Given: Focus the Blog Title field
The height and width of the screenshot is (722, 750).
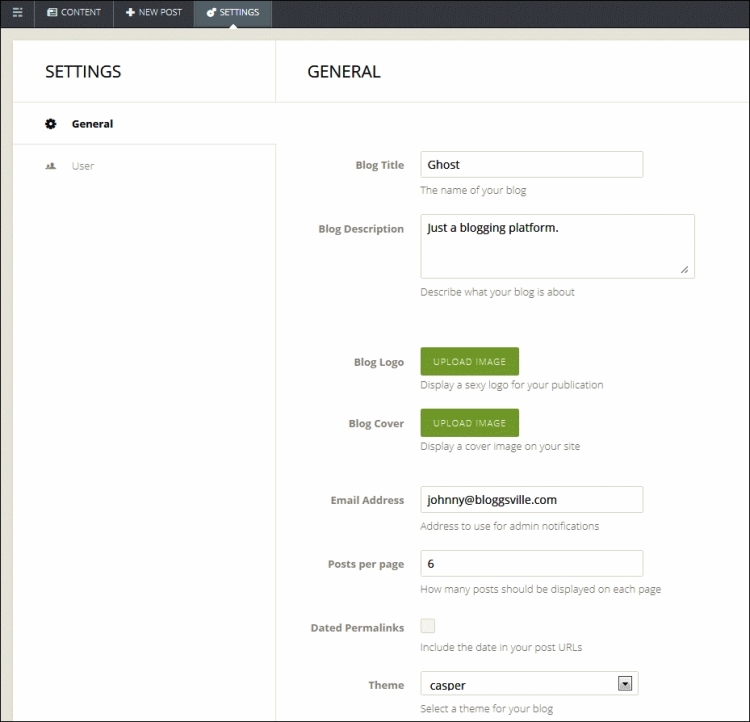Looking at the screenshot, I should (x=531, y=165).
